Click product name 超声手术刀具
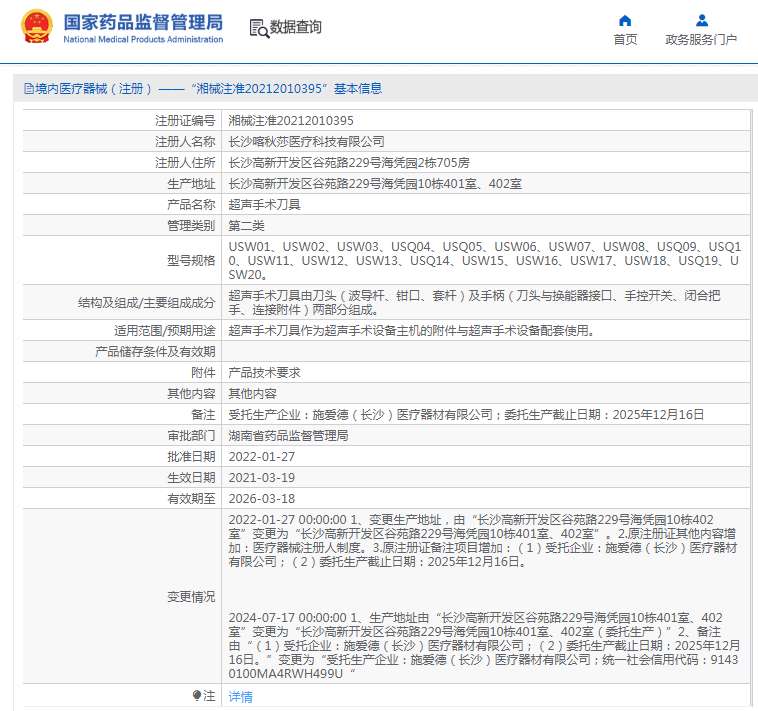The width and height of the screenshot is (758, 711). (x=264, y=204)
